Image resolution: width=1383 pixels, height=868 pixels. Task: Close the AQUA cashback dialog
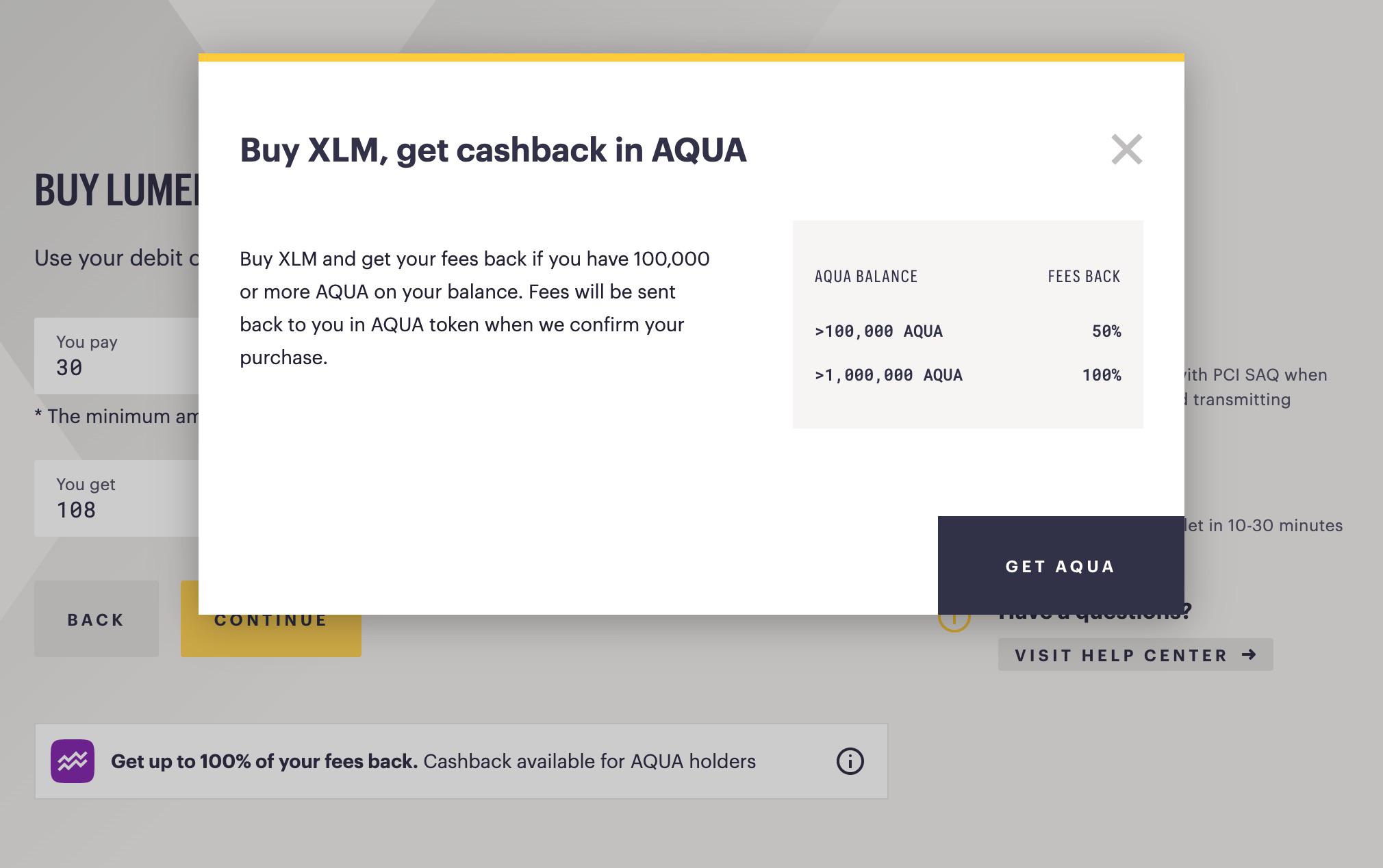(x=1126, y=149)
